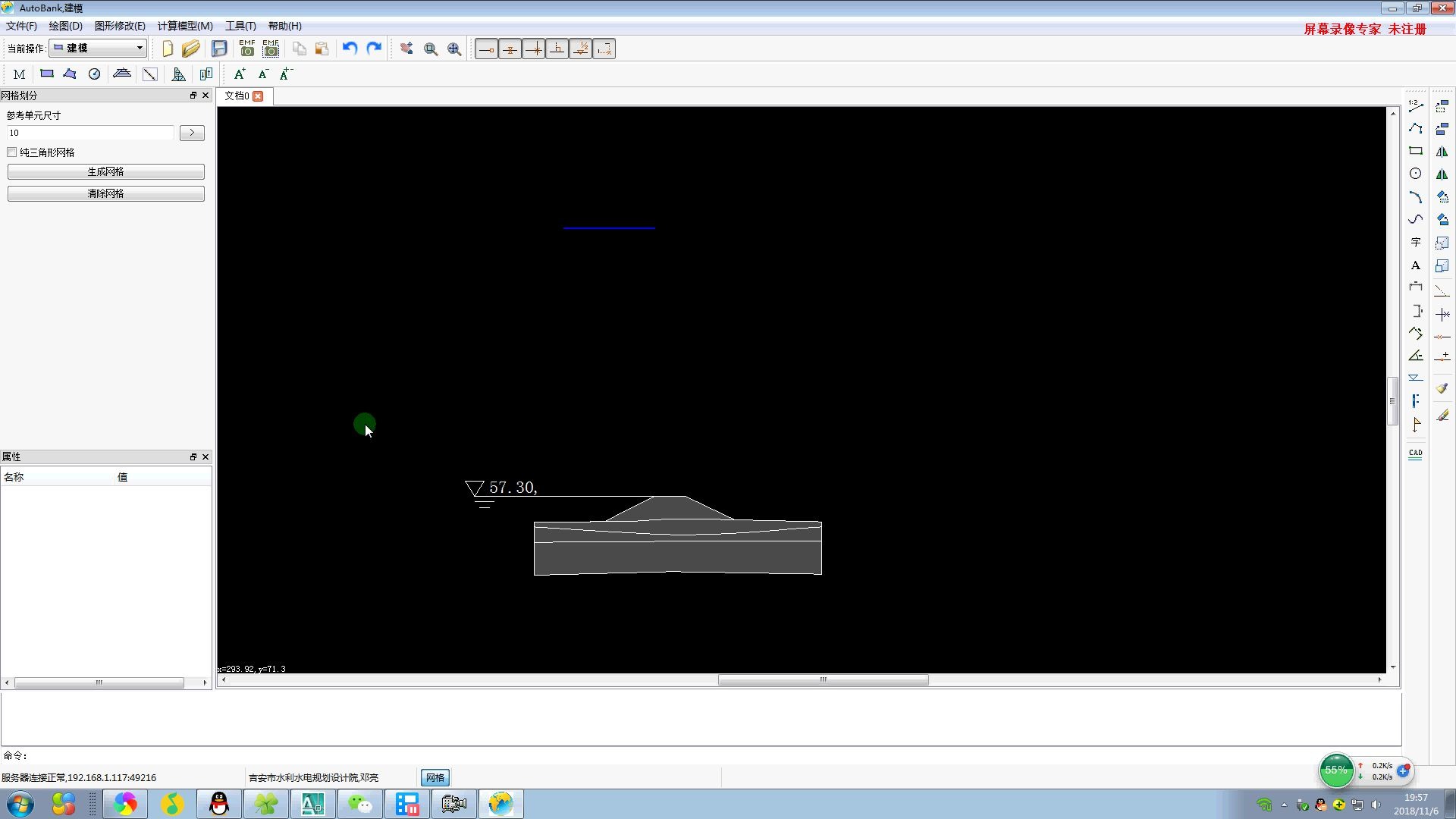Image resolution: width=1456 pixels, height=819 pixels.
Task: Click the 属性 panel close button
Action: coord(205,457)
